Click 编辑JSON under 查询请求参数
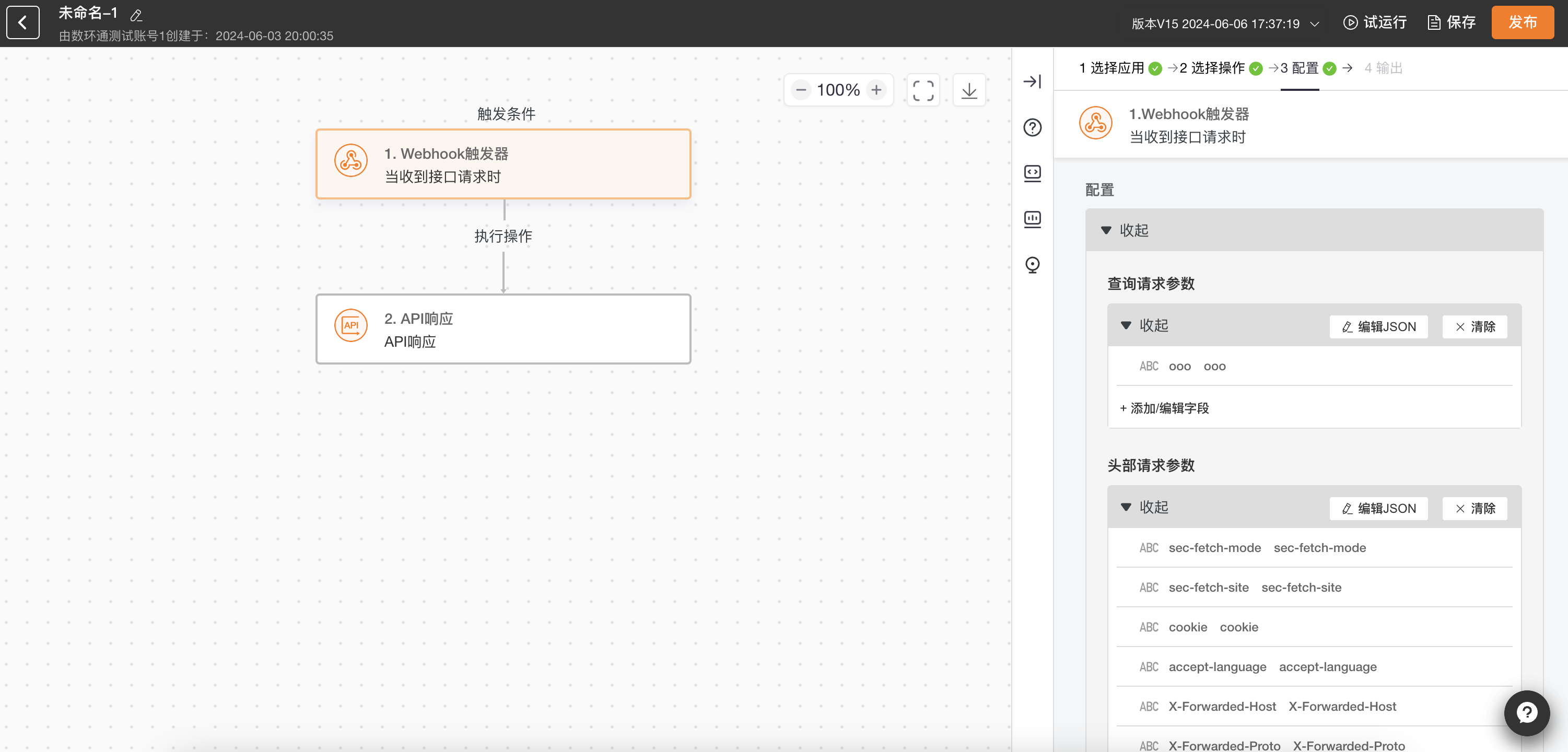Screen dimensions: 1568x752 [1379, 327]
